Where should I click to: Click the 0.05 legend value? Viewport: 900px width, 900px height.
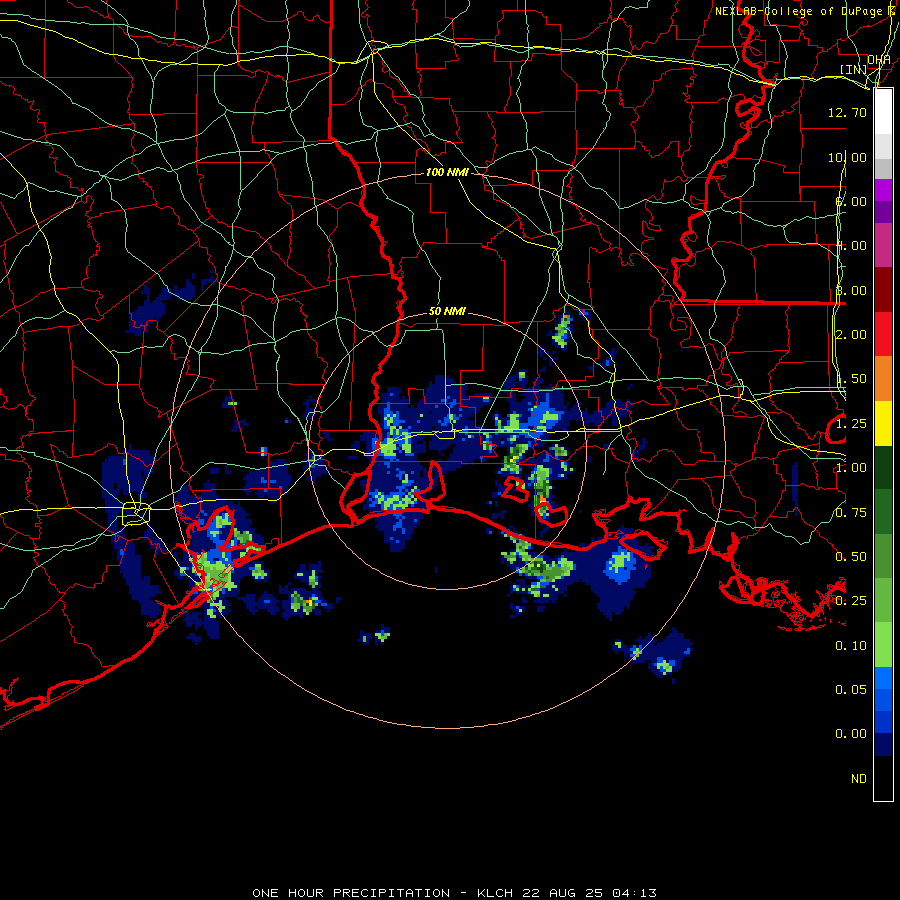coord(851,690)
